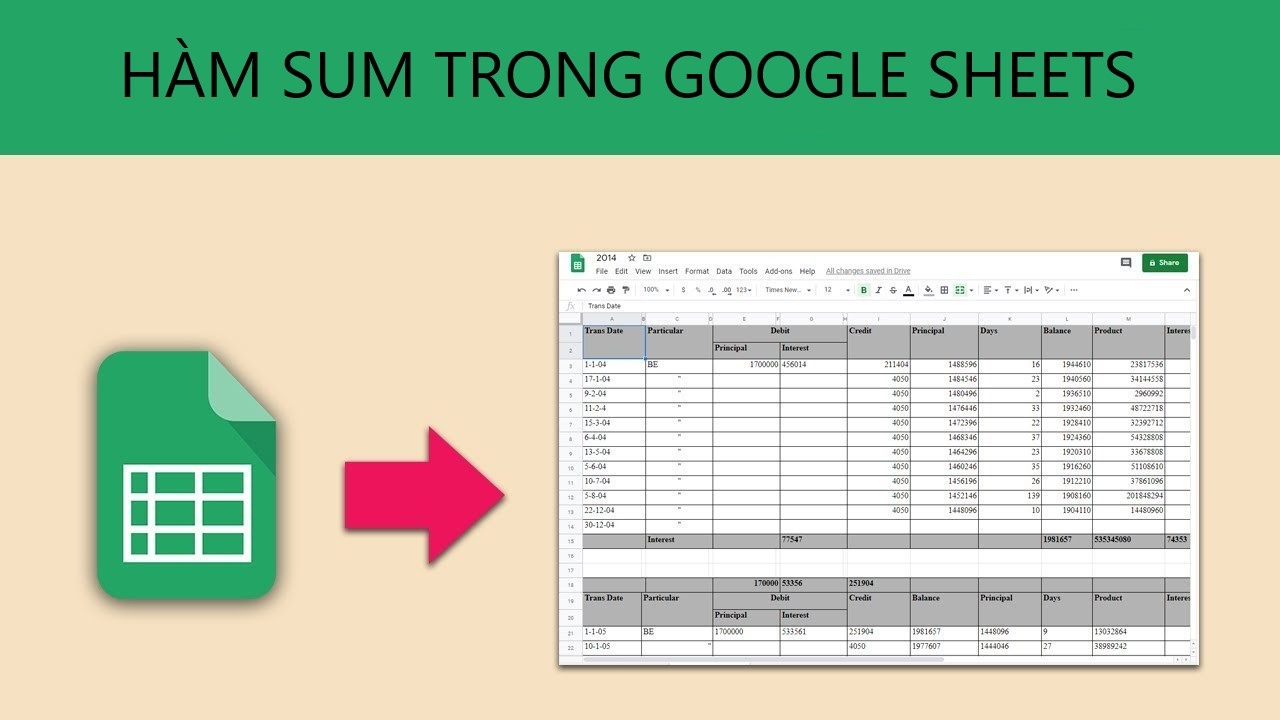
Task: Open the Tools menu
Action: 748,271
